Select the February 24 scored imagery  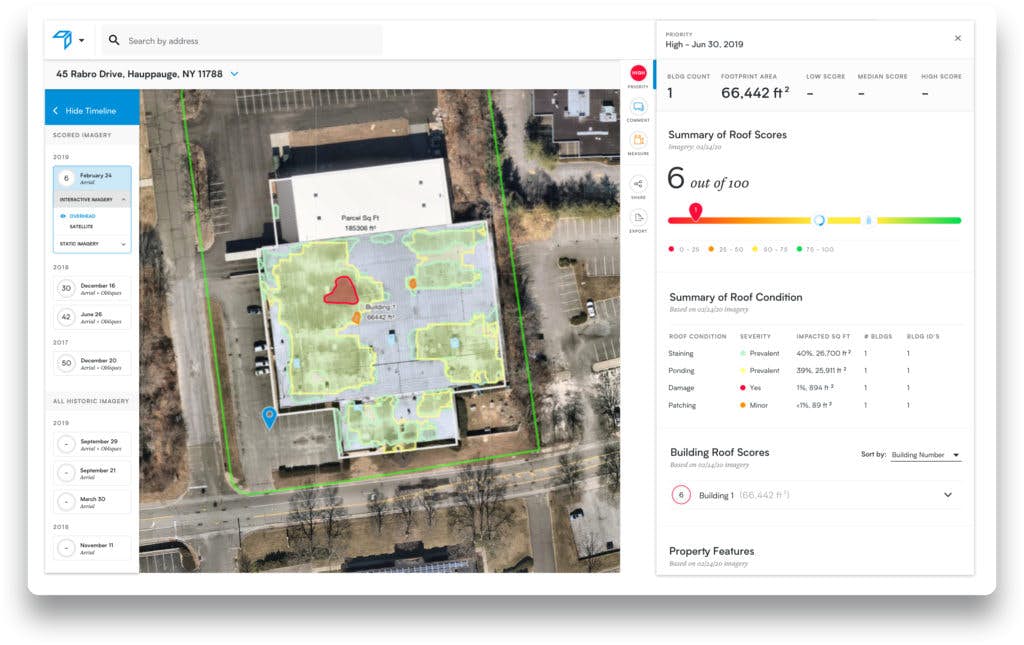pyautogui.click(x=92, y=178)
